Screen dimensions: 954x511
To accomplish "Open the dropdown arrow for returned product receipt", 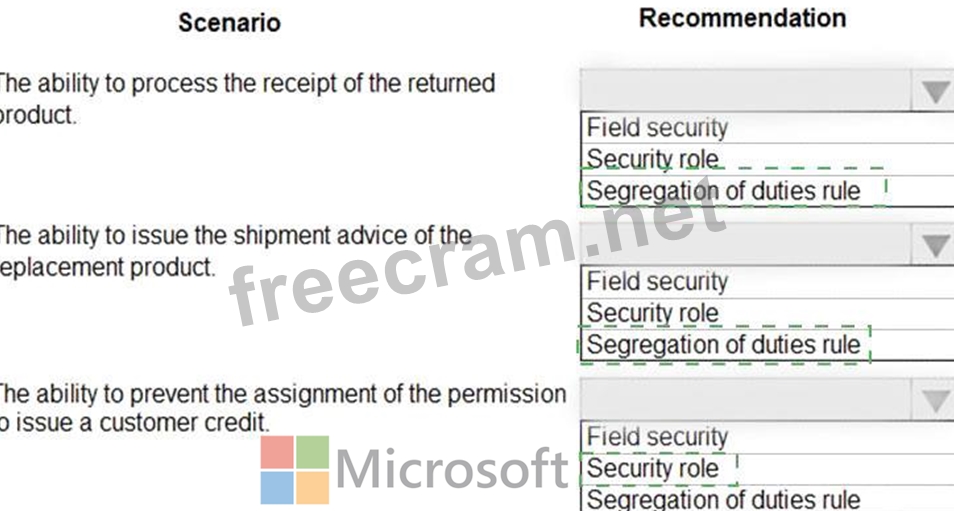I will 935,93.
